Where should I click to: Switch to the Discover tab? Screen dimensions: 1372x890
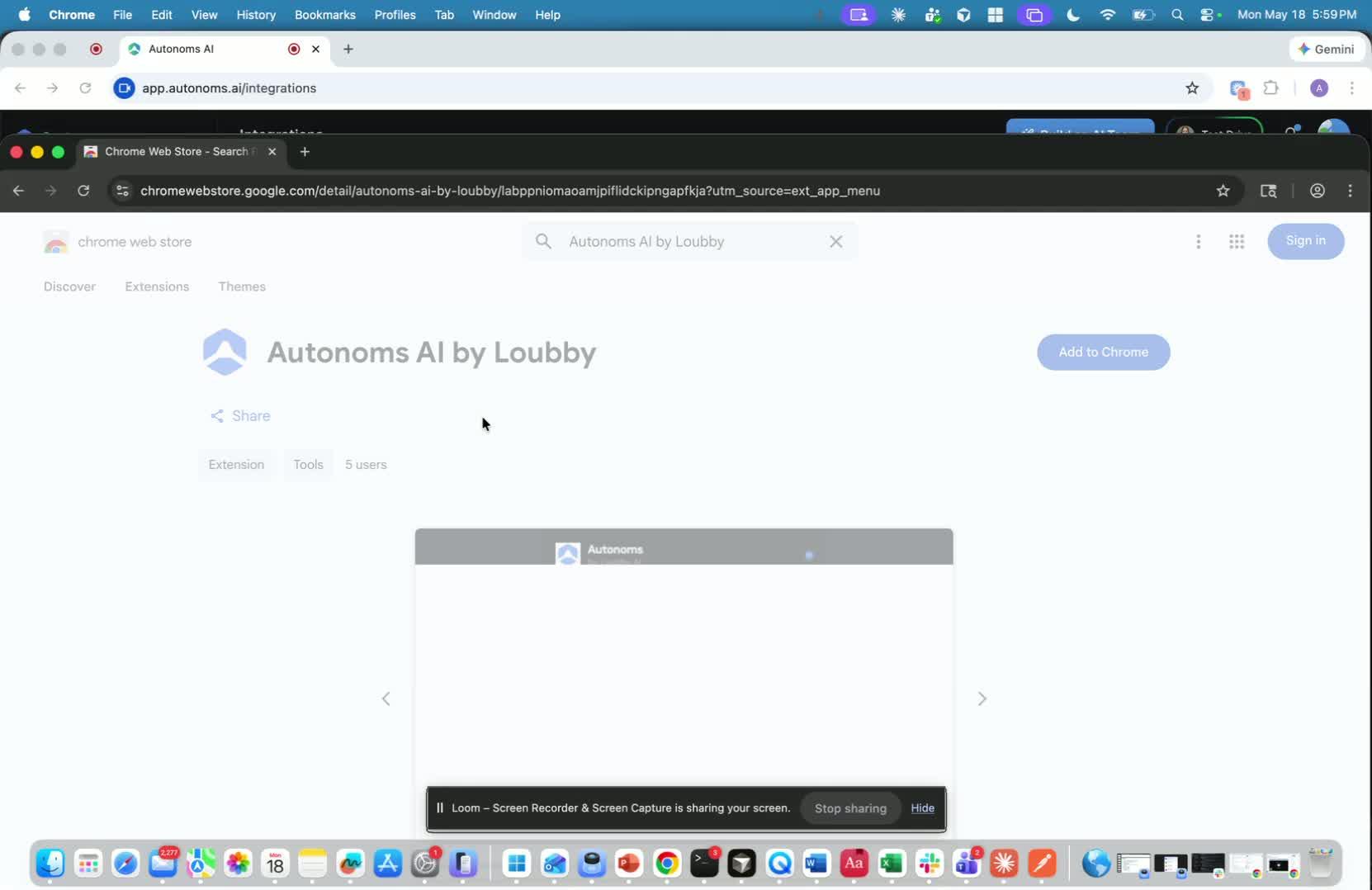tap(69, 286)
